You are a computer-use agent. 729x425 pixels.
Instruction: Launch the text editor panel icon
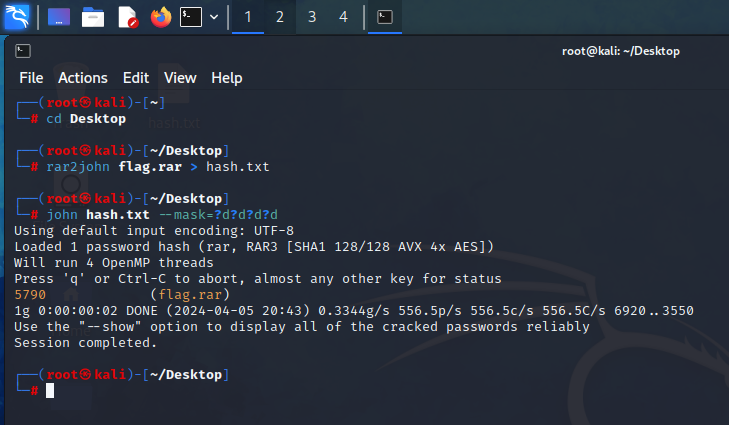pyautogui.click(x=127, y=17)
